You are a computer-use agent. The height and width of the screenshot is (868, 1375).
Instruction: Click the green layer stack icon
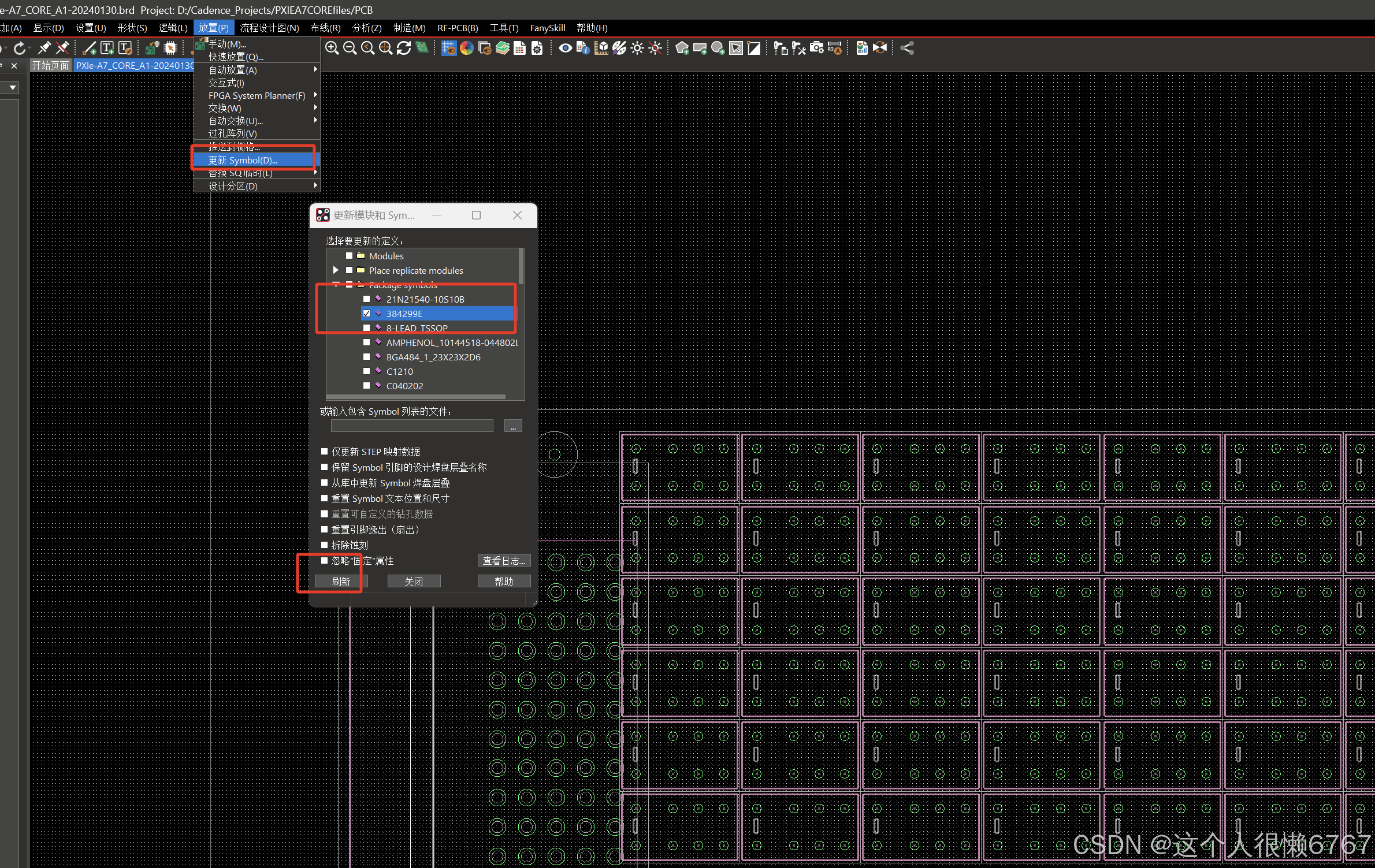tap(502, 49)
